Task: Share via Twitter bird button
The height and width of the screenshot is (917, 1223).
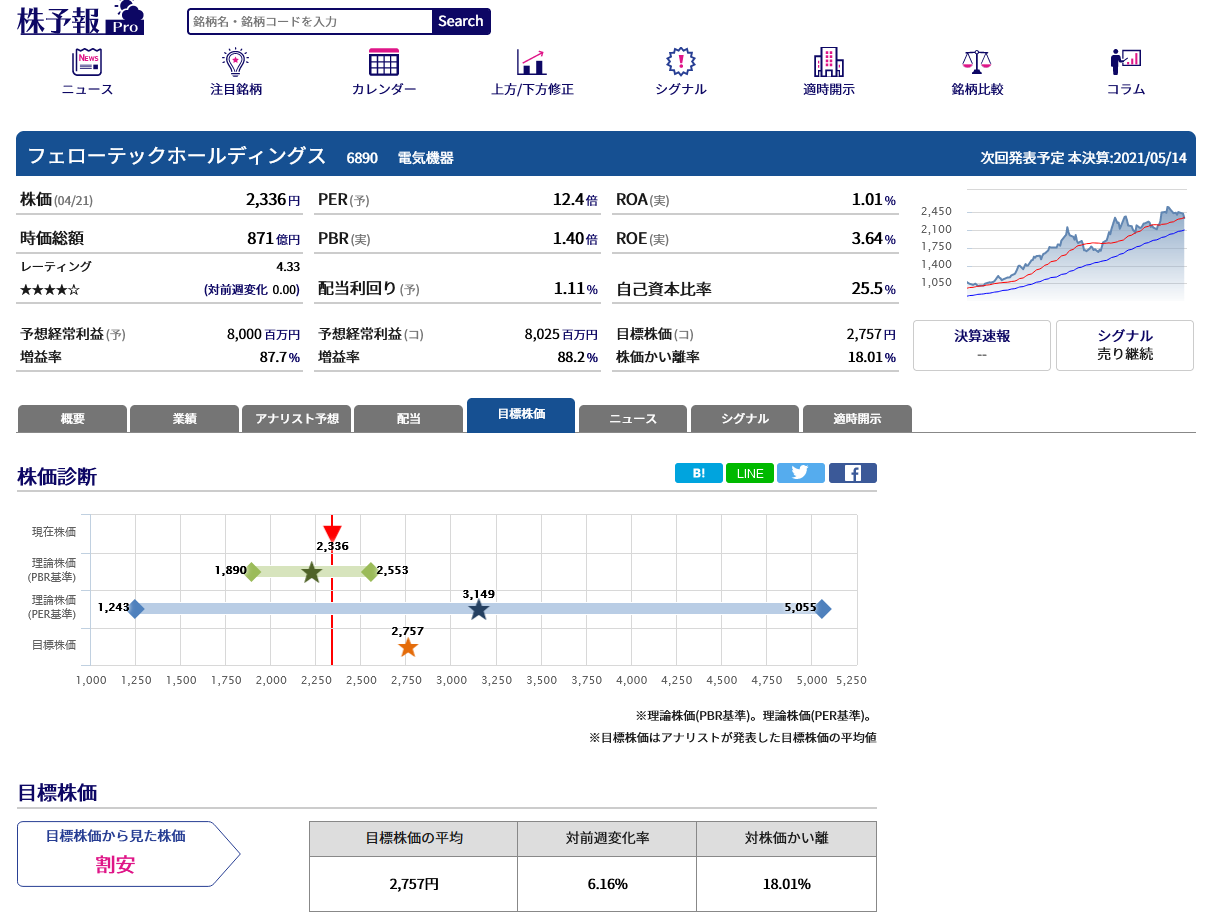Action: pos(800,473)
